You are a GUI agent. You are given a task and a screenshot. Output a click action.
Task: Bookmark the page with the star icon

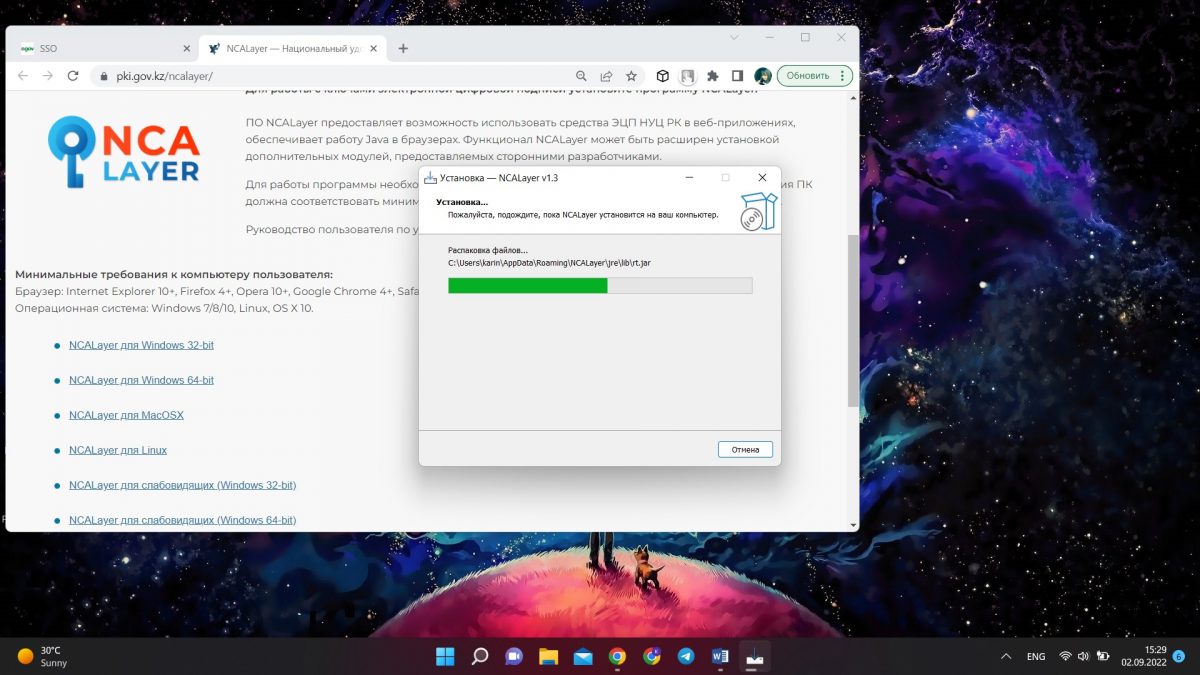pos(631,76)
